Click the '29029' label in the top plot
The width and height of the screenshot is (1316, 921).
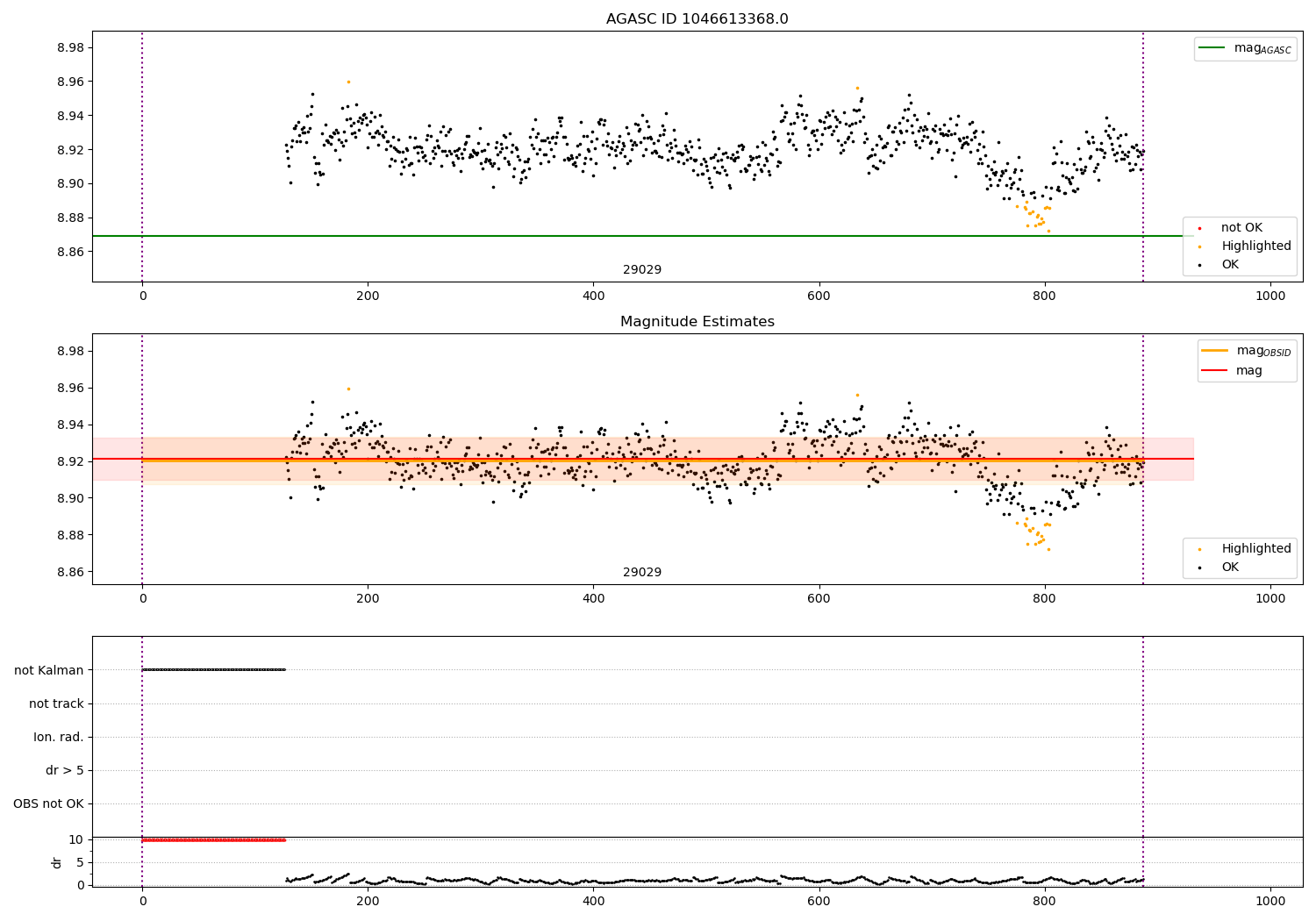642,270
